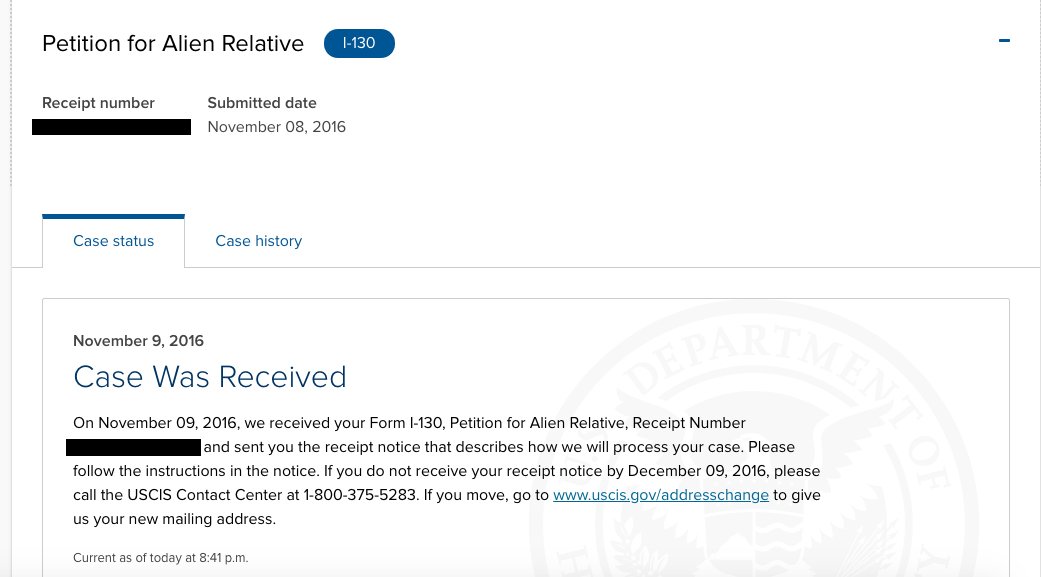Select the November 08, 2016 submitted date

pyautogui.click(x=276, y=127)
